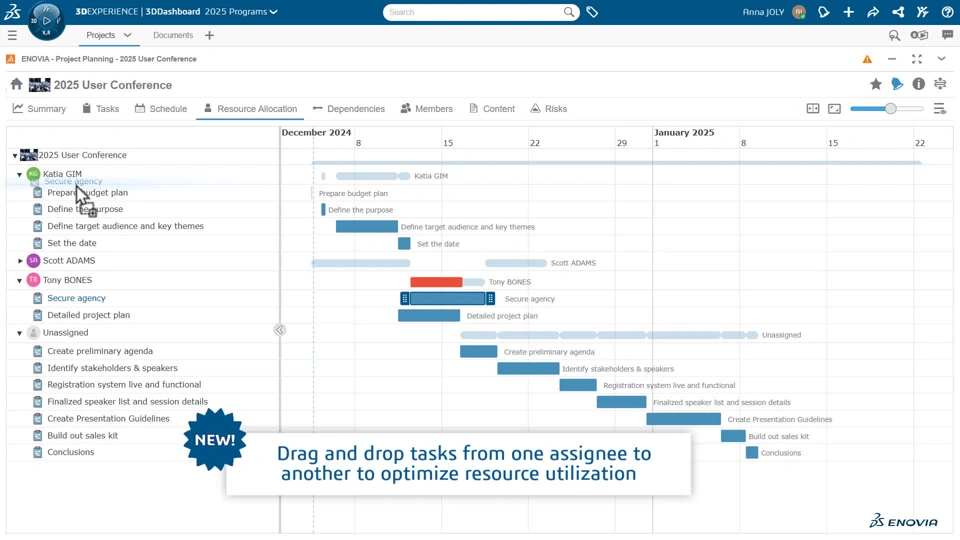Add a new tab with plus
The image size is (960, 540).
pos(209,36)
